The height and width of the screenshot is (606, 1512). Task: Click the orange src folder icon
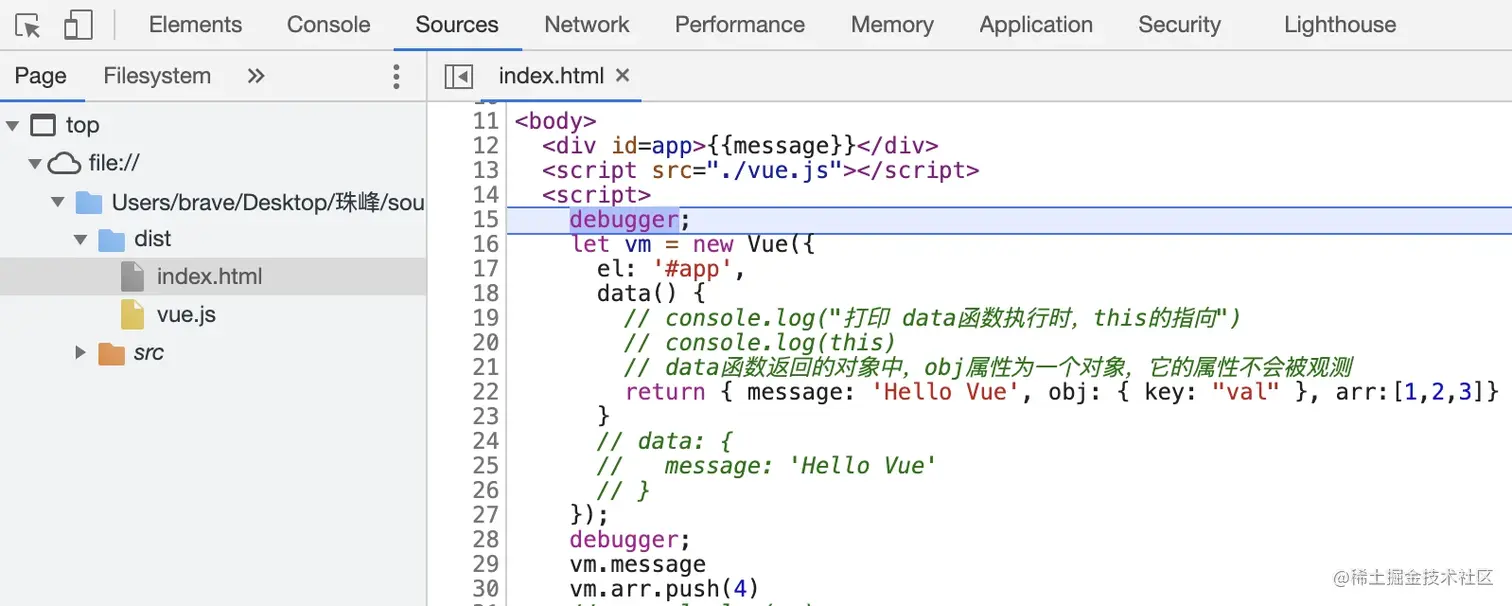click(111, 353)
